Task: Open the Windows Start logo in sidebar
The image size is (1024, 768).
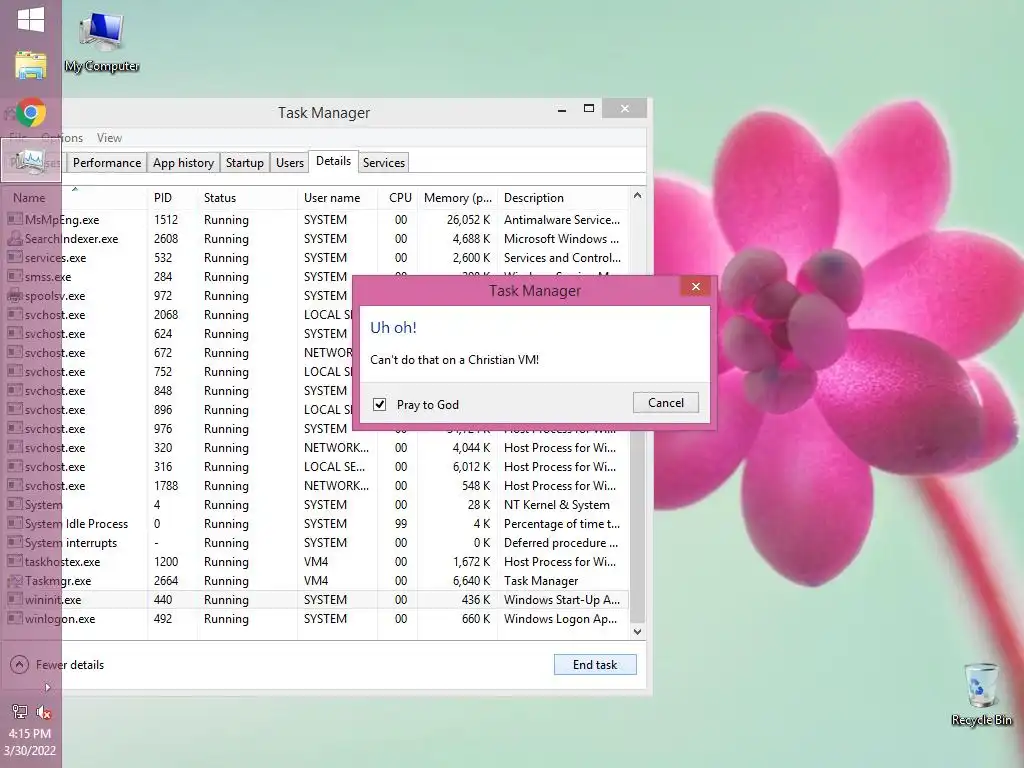Action: pos(31,20)
